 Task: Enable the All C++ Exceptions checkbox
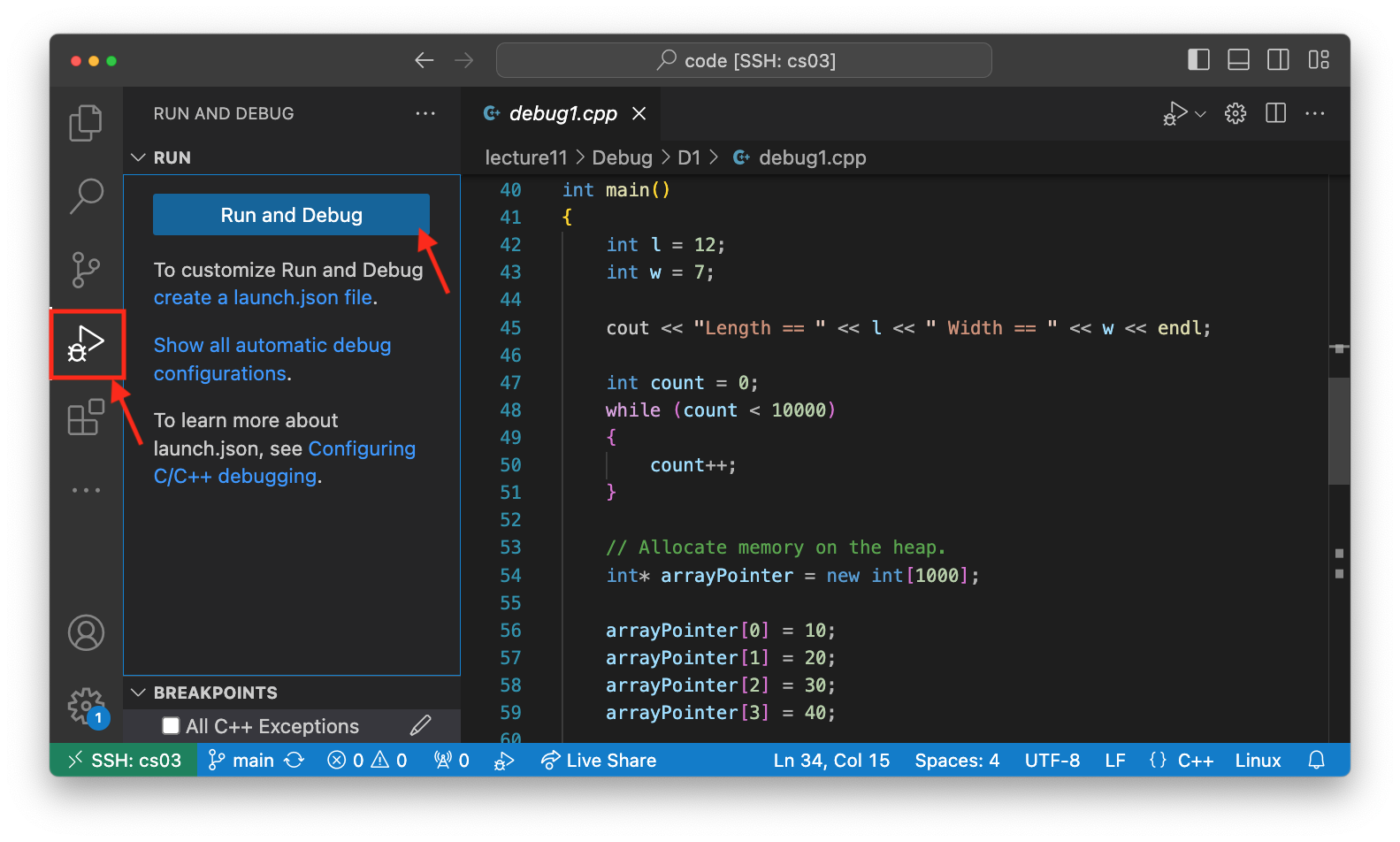pyautogui.click(x=172, y=726)
